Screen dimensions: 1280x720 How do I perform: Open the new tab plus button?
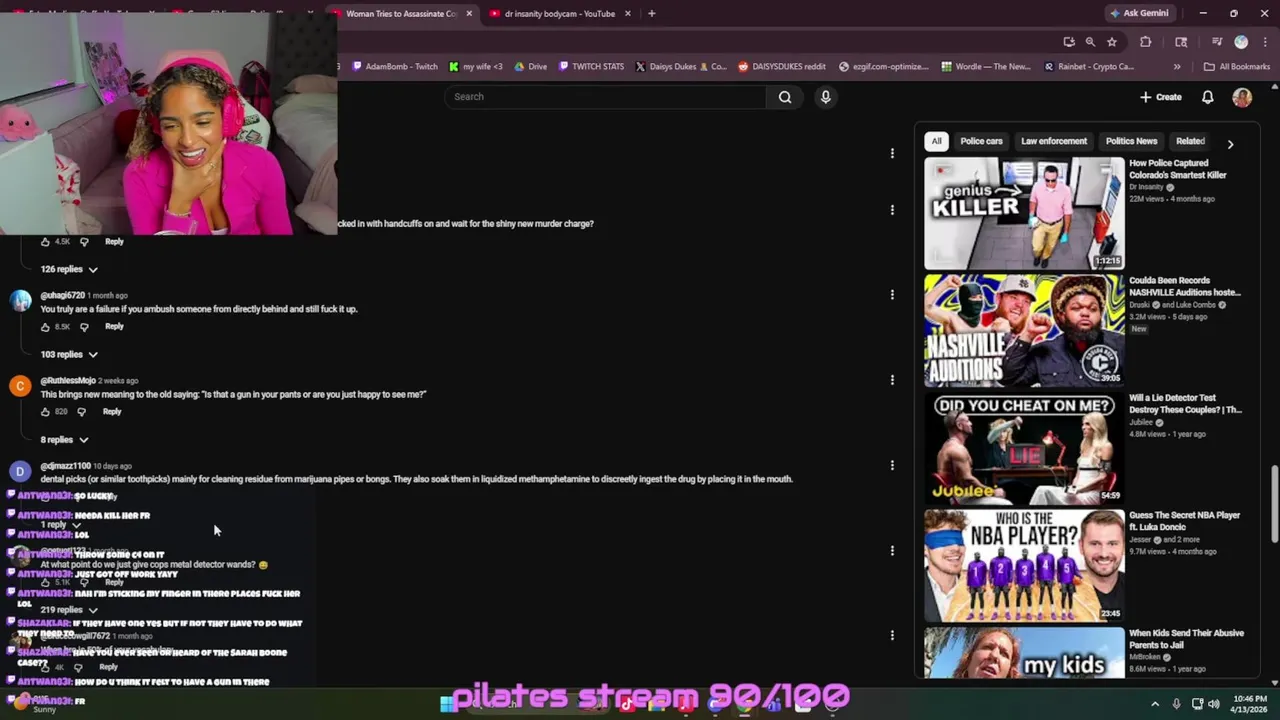(651, 13)
